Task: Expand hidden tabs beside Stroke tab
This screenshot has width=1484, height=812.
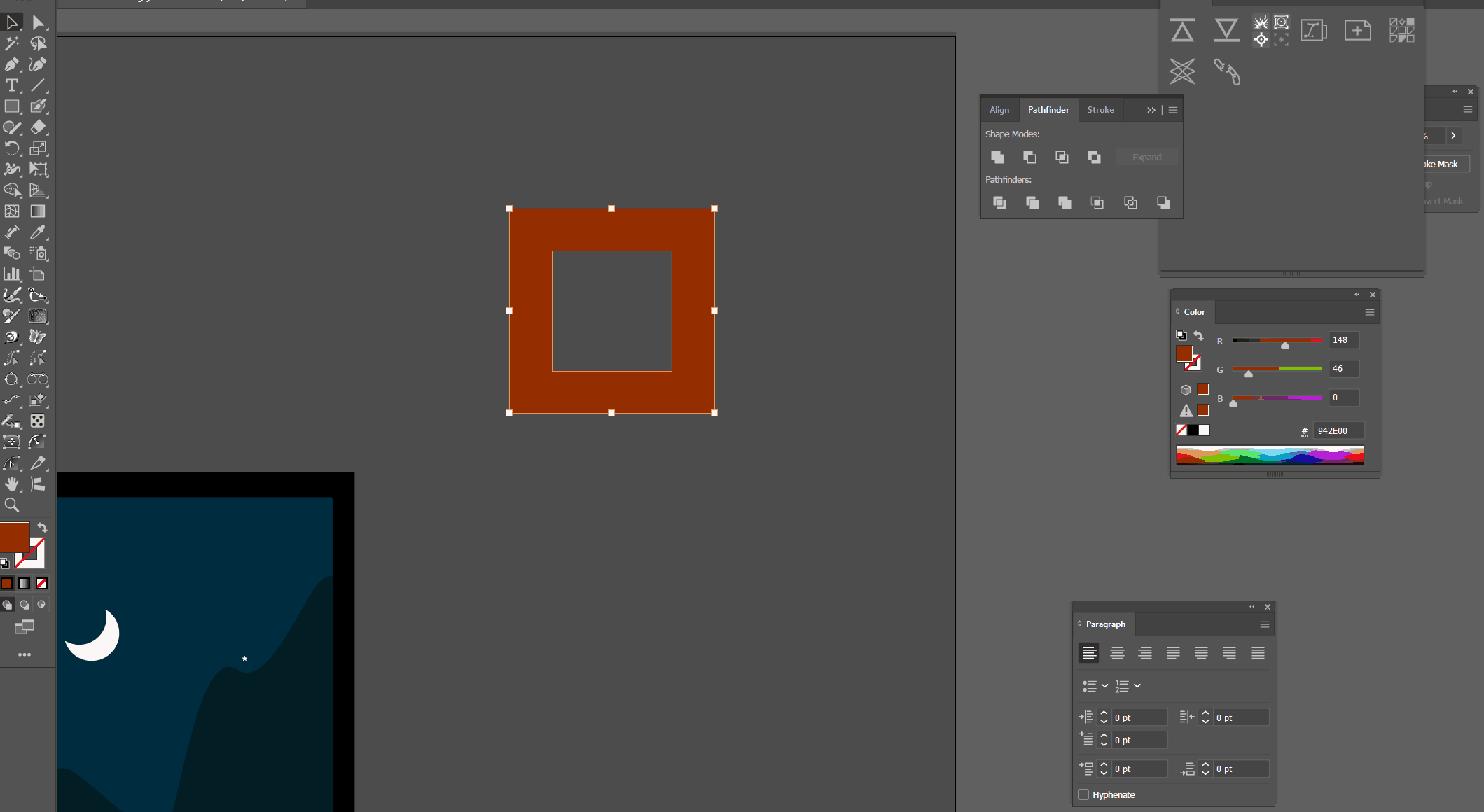Action: [x=1151, y=110]
